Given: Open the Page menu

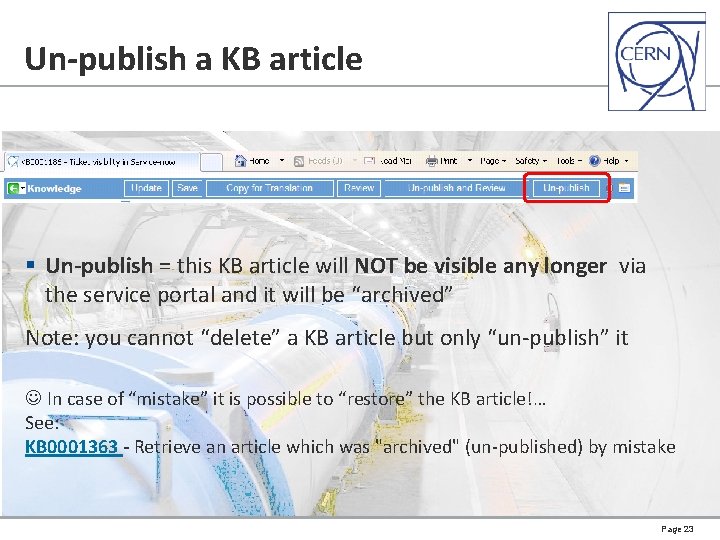Looking at the screenshot, I should point(493,161).
